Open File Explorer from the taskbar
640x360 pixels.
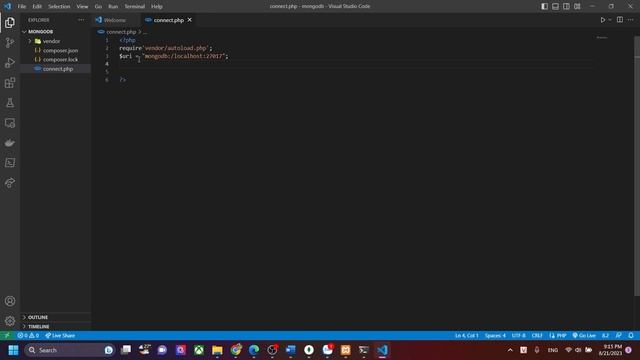[x=217, y=350]
